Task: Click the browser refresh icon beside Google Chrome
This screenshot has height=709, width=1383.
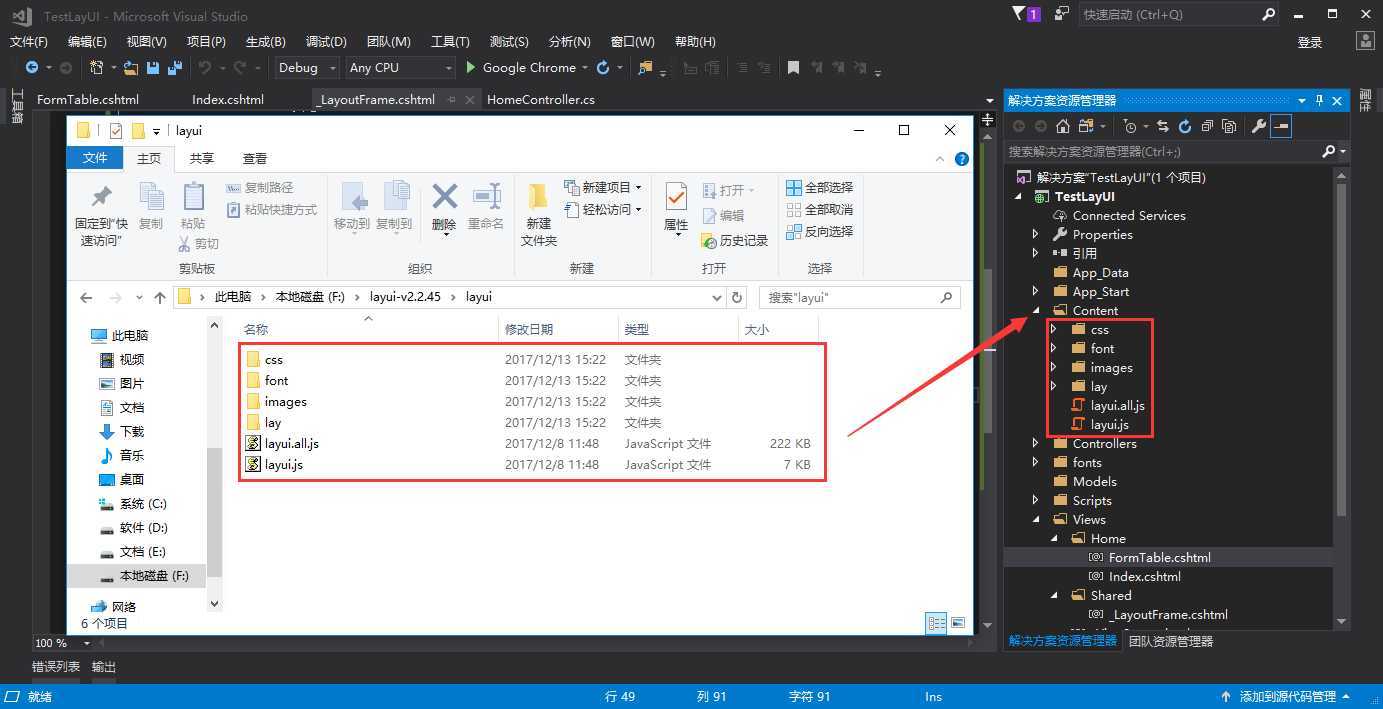Action: pyautogui.click(x=603, y=68)
